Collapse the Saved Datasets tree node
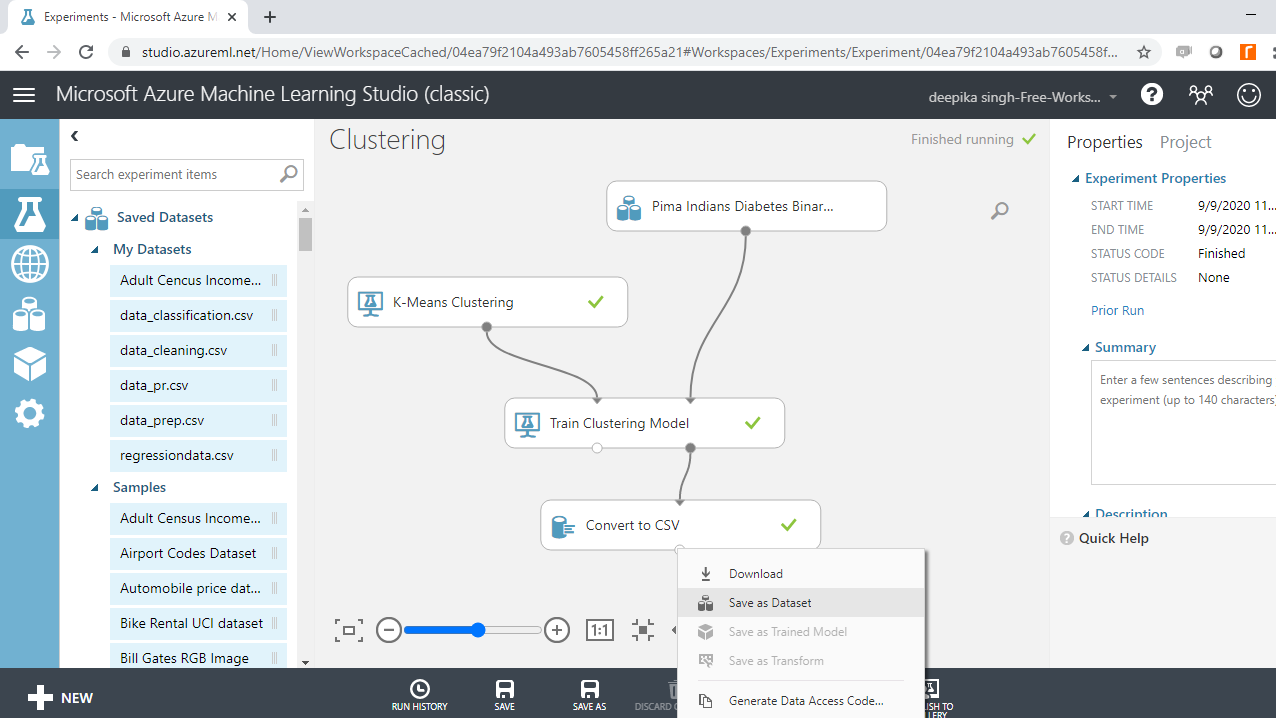The height and width of the screenshot is (718, 1276). [75, 218]
